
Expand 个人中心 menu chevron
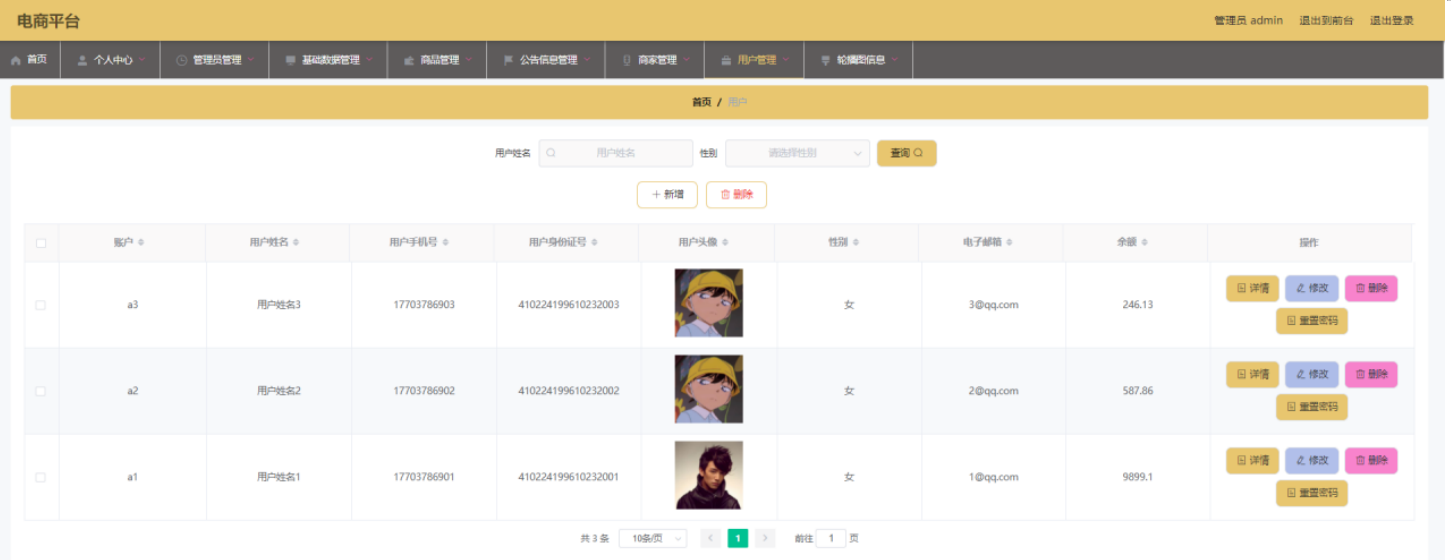(142, 59)
